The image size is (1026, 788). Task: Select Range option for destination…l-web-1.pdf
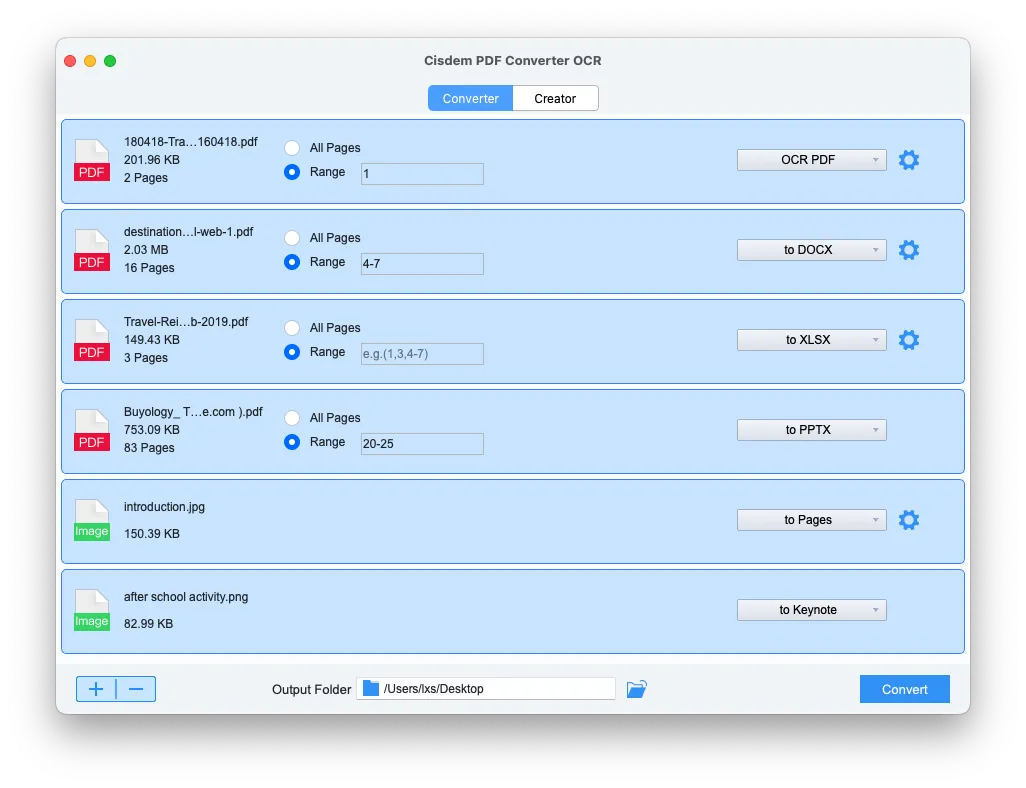click(292, 262)
